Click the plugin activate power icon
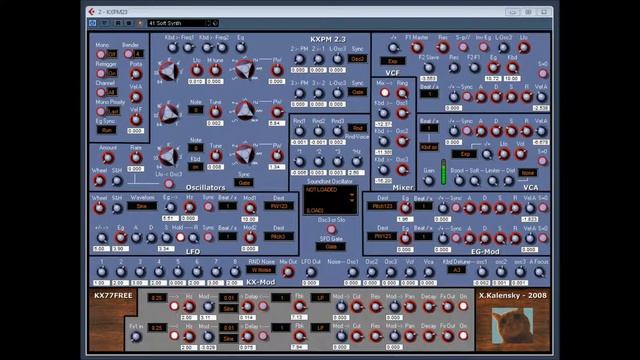640x360 pixels. tap(93, 23)
